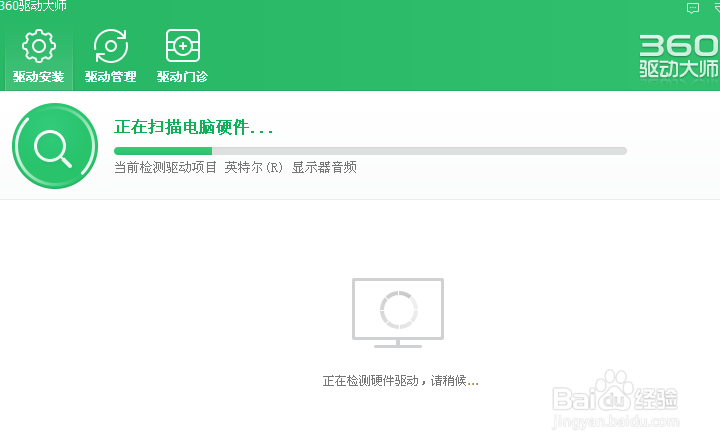Click the 当前检测驱动项目 status text
This screenshot has width=720, height=447.
[165, 167]
